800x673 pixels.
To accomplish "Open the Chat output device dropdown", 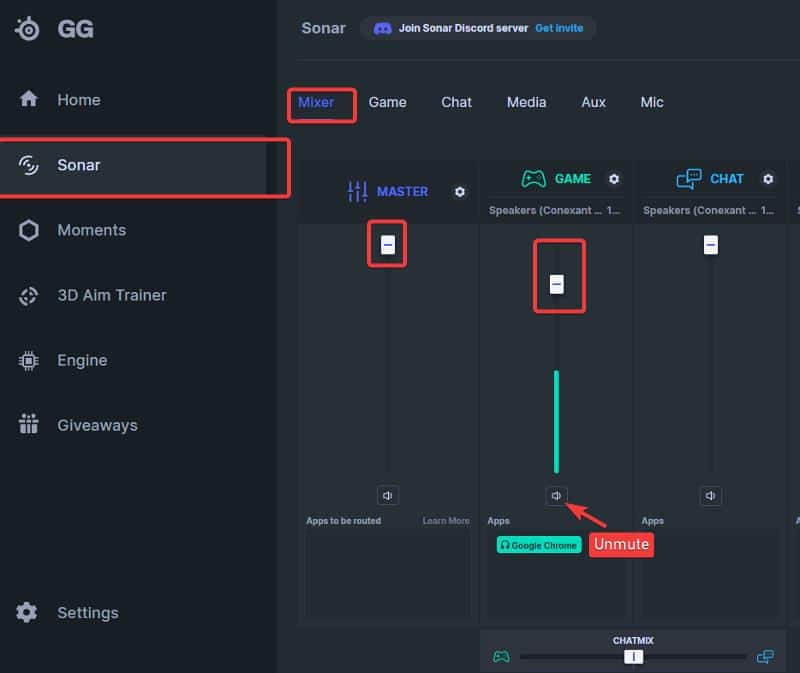I will click(708, 210).
